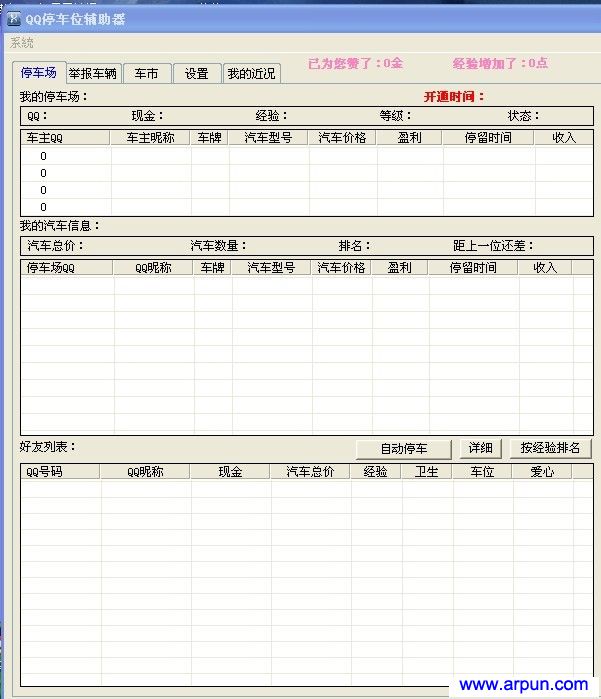Switch to the 举报车辆 tab
601x699 pixels.
pos(93,74)
